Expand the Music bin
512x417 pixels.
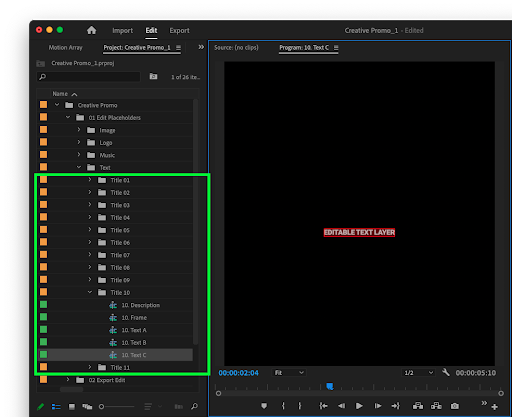(79, 154)
